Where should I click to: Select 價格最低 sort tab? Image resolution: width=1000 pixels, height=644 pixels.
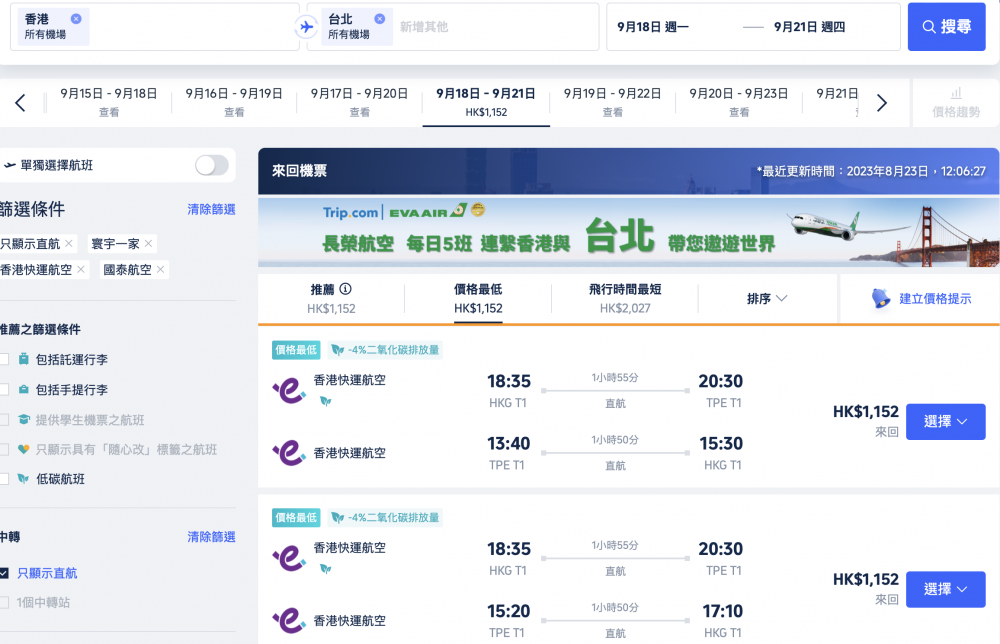[x=478, y=298]
